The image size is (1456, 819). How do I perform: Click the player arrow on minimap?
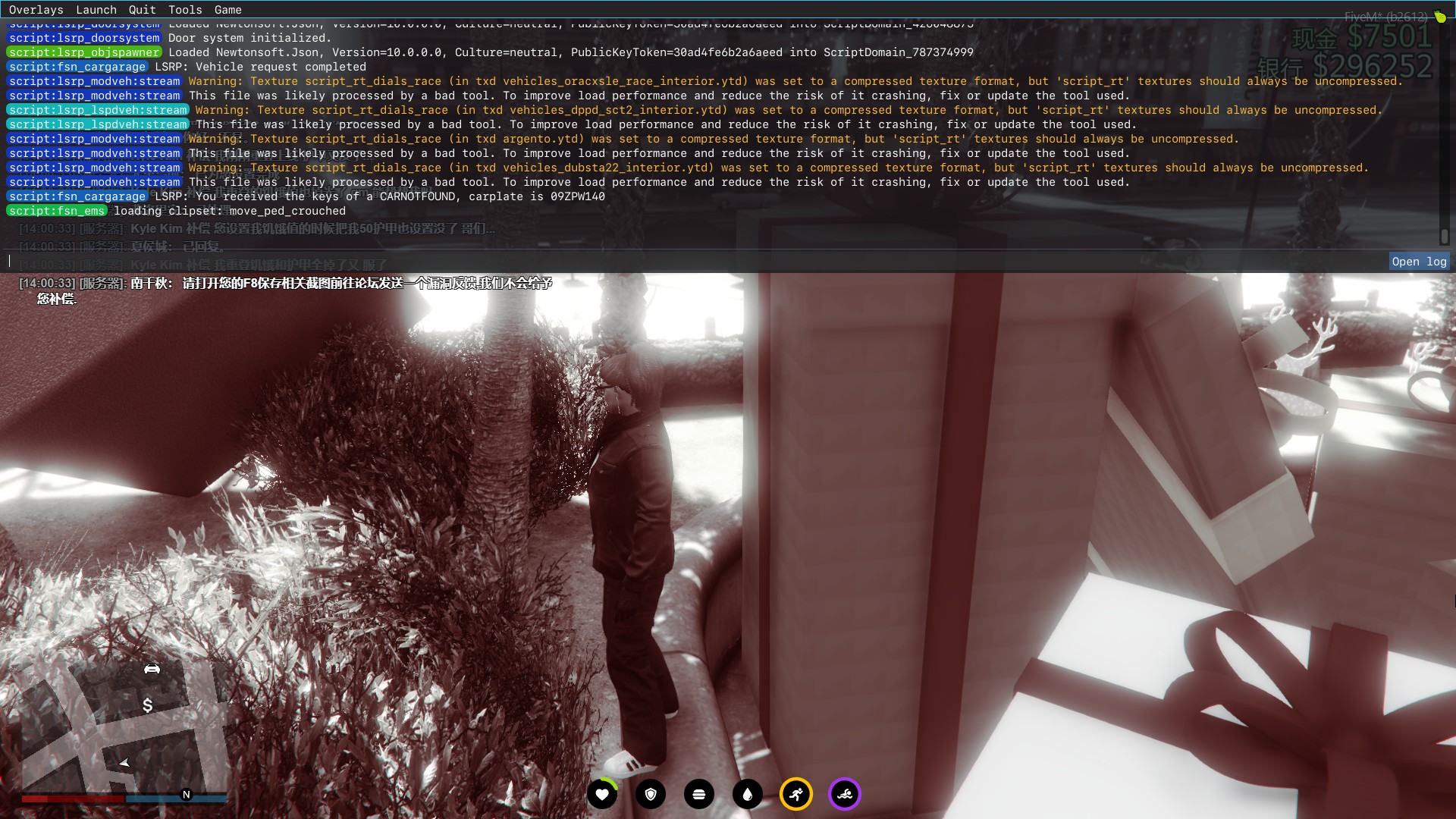(x=124, y=762)
